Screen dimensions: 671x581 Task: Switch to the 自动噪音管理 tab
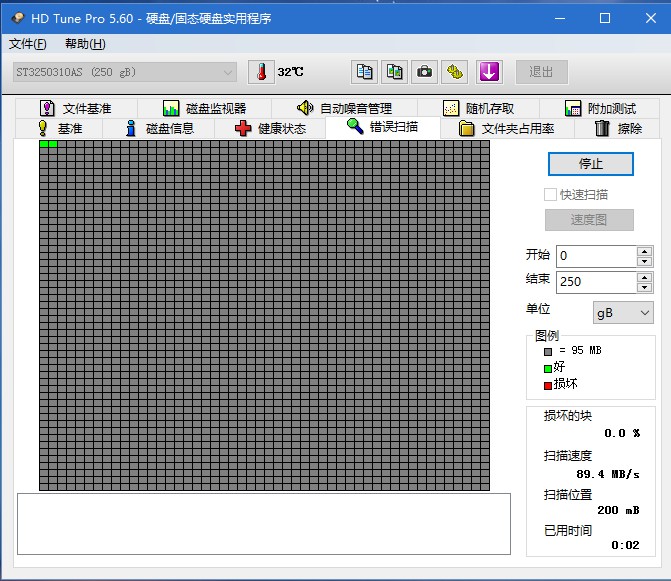tap(344, 108)
